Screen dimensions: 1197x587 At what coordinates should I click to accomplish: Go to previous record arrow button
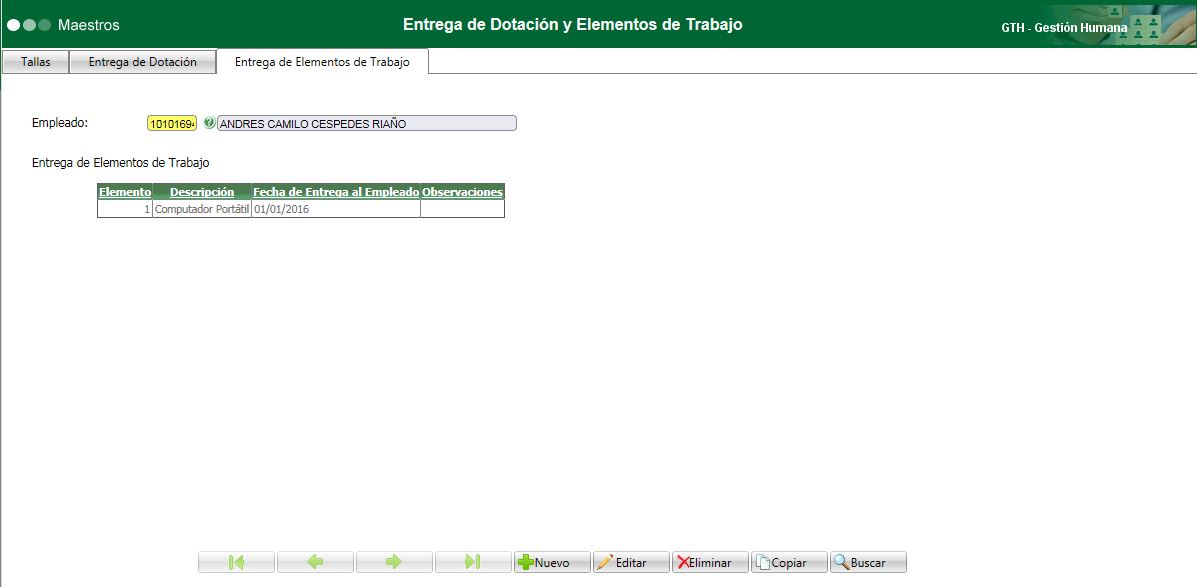point(315,563)
